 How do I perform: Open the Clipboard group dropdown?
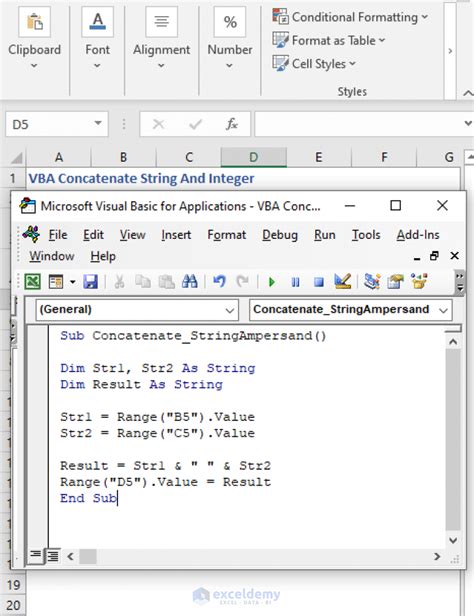34,66
